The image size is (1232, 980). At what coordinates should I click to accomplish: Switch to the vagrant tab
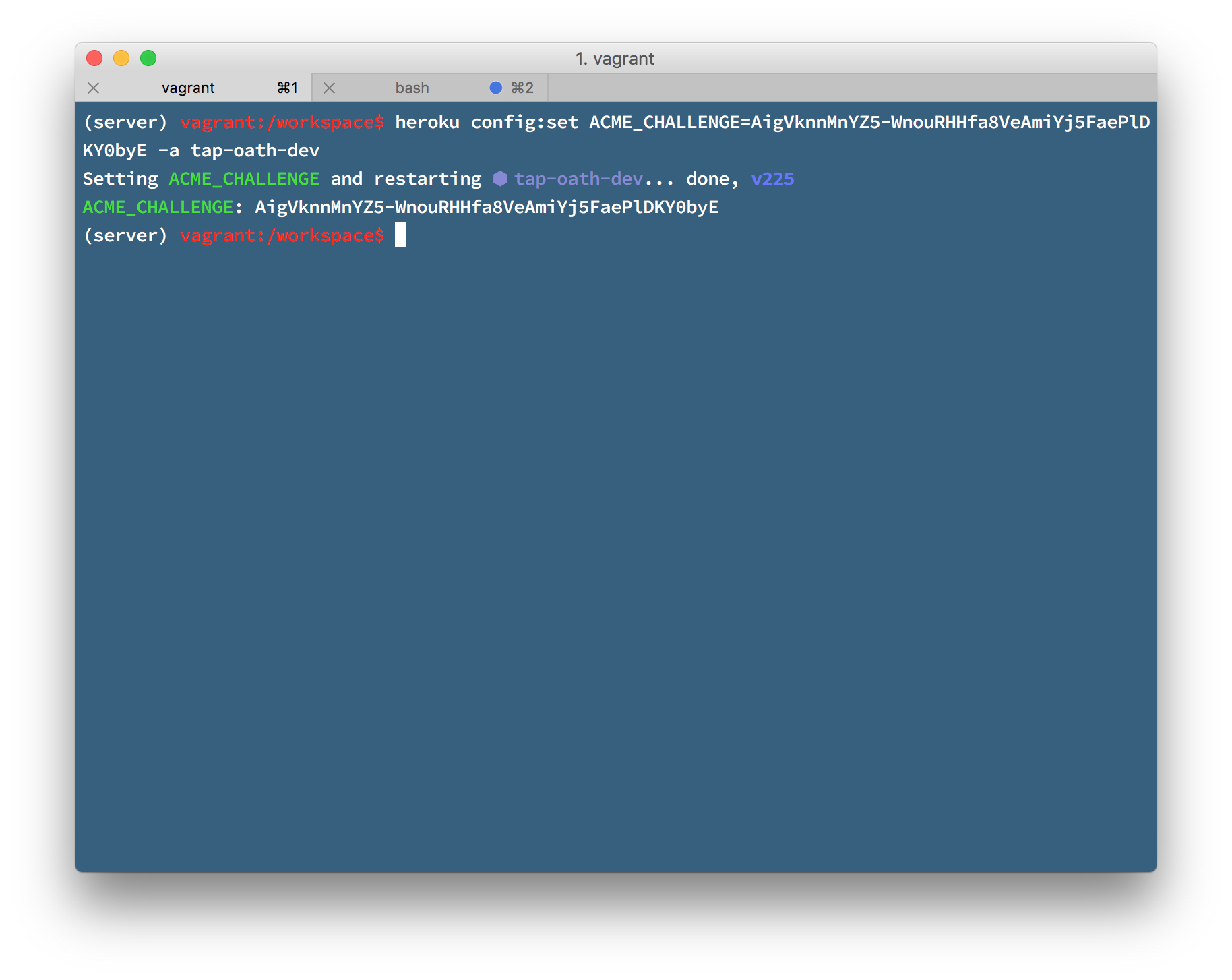point(188,88)
